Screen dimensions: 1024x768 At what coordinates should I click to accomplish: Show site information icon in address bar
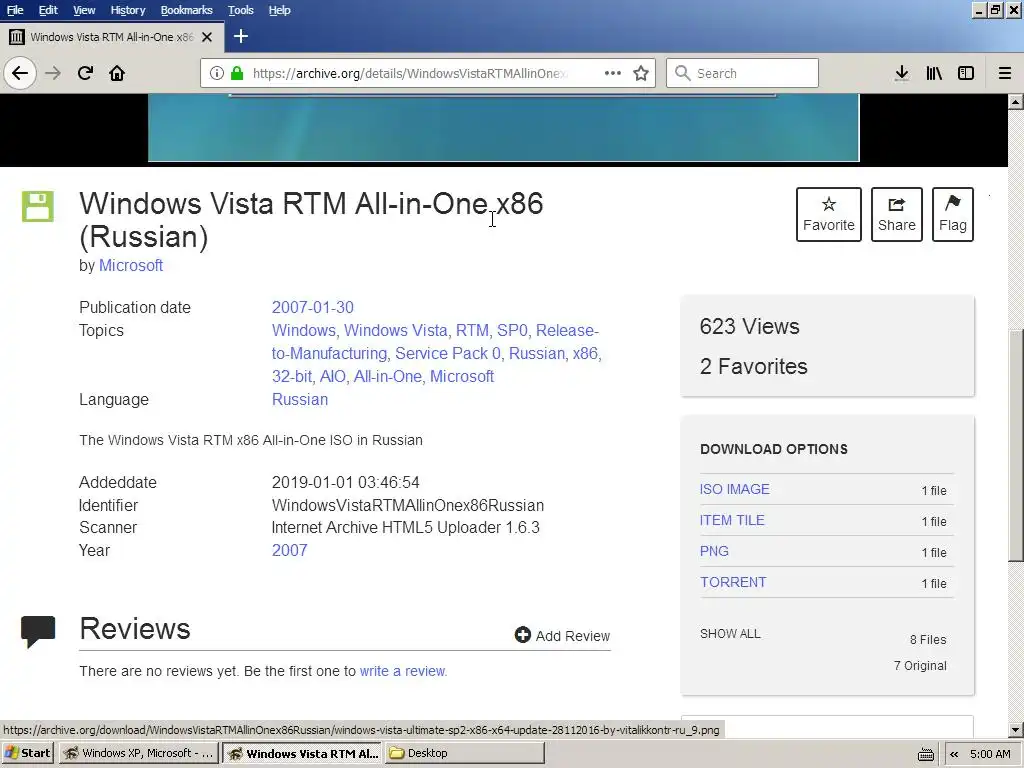coord(217,73)
